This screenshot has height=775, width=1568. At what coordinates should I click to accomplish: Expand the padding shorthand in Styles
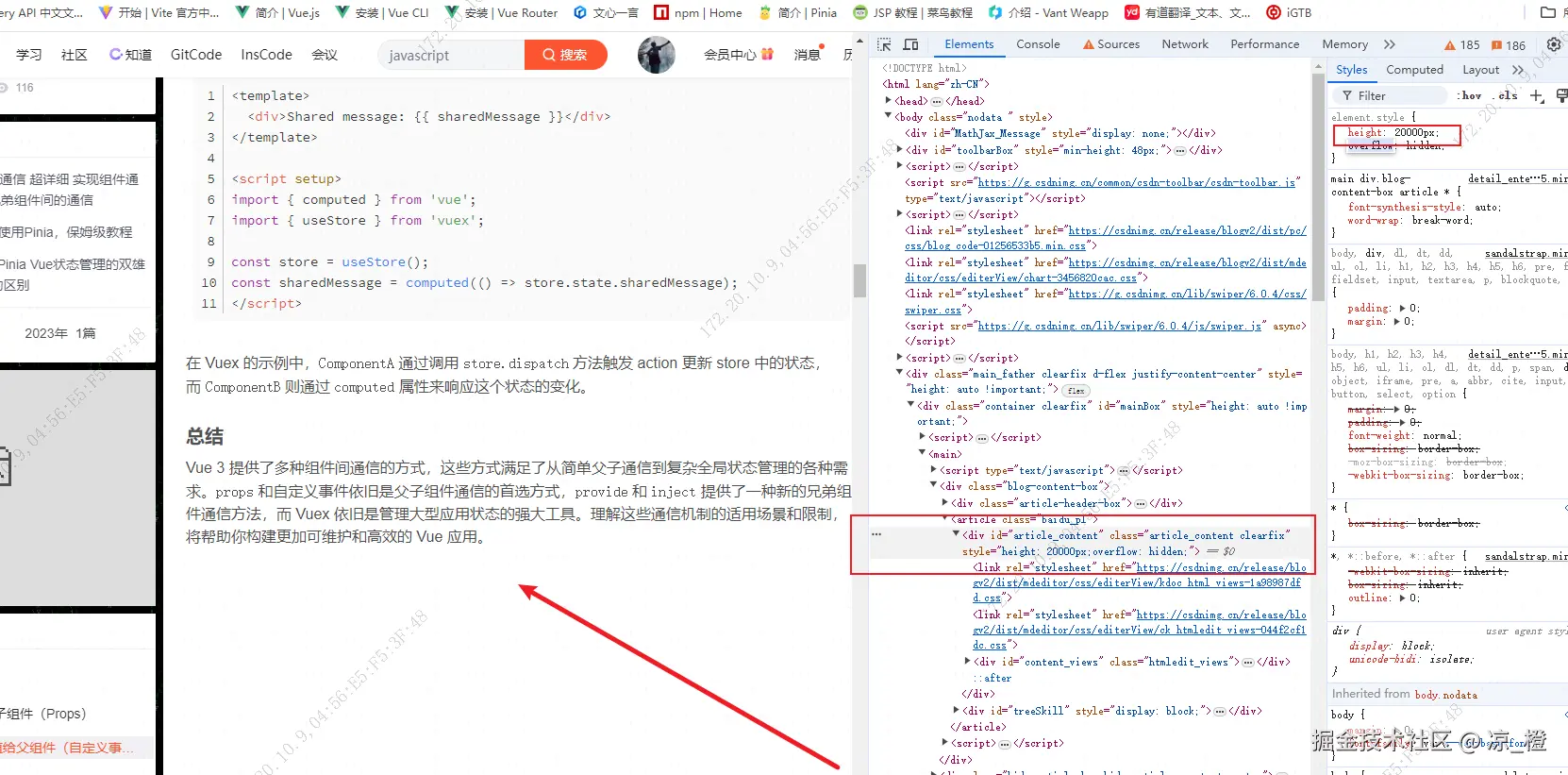1402,309
